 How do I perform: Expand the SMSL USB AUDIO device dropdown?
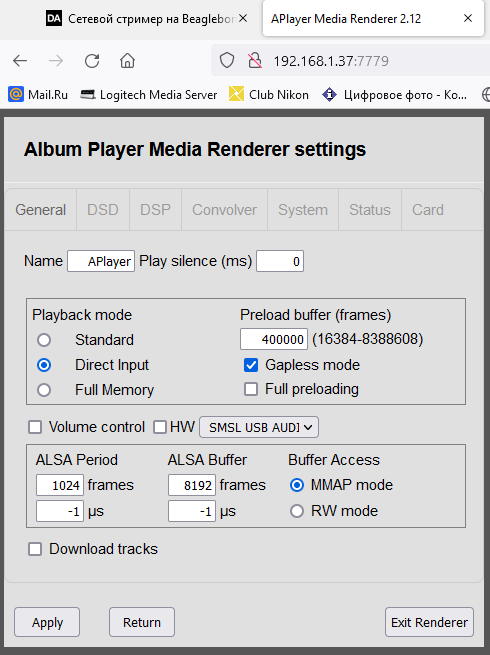259,427
